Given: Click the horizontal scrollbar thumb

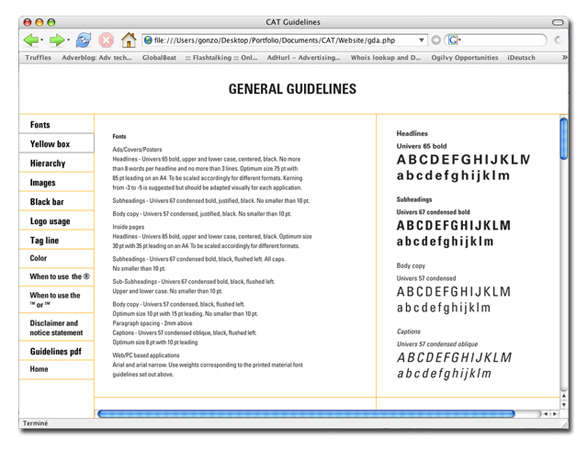Looking at the screenshot, I should click(x=306, y=414).
